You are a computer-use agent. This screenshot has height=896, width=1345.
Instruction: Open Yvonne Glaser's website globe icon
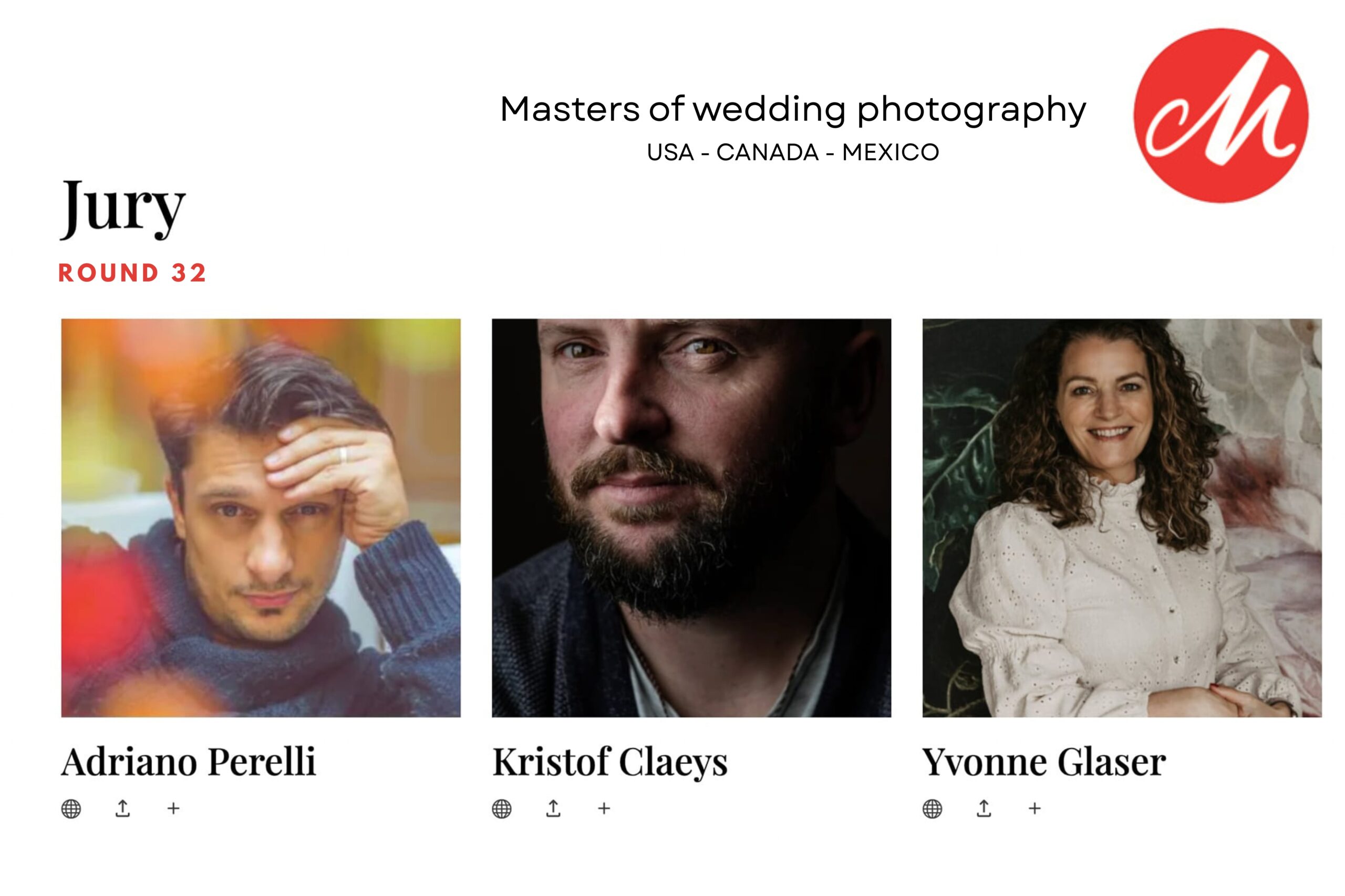point(932,809)
